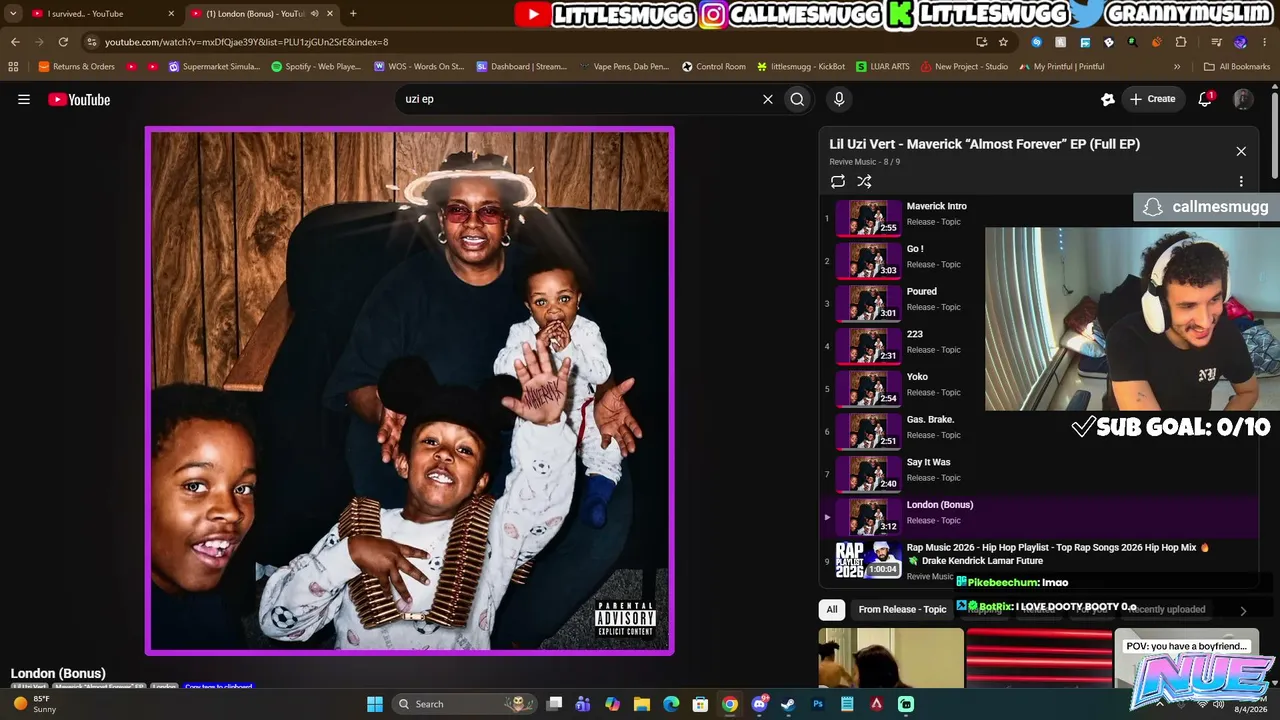Open Dashboard | Stream... bookmark
The height and width of the screenshot is (720, 1280).
(522, 67)
